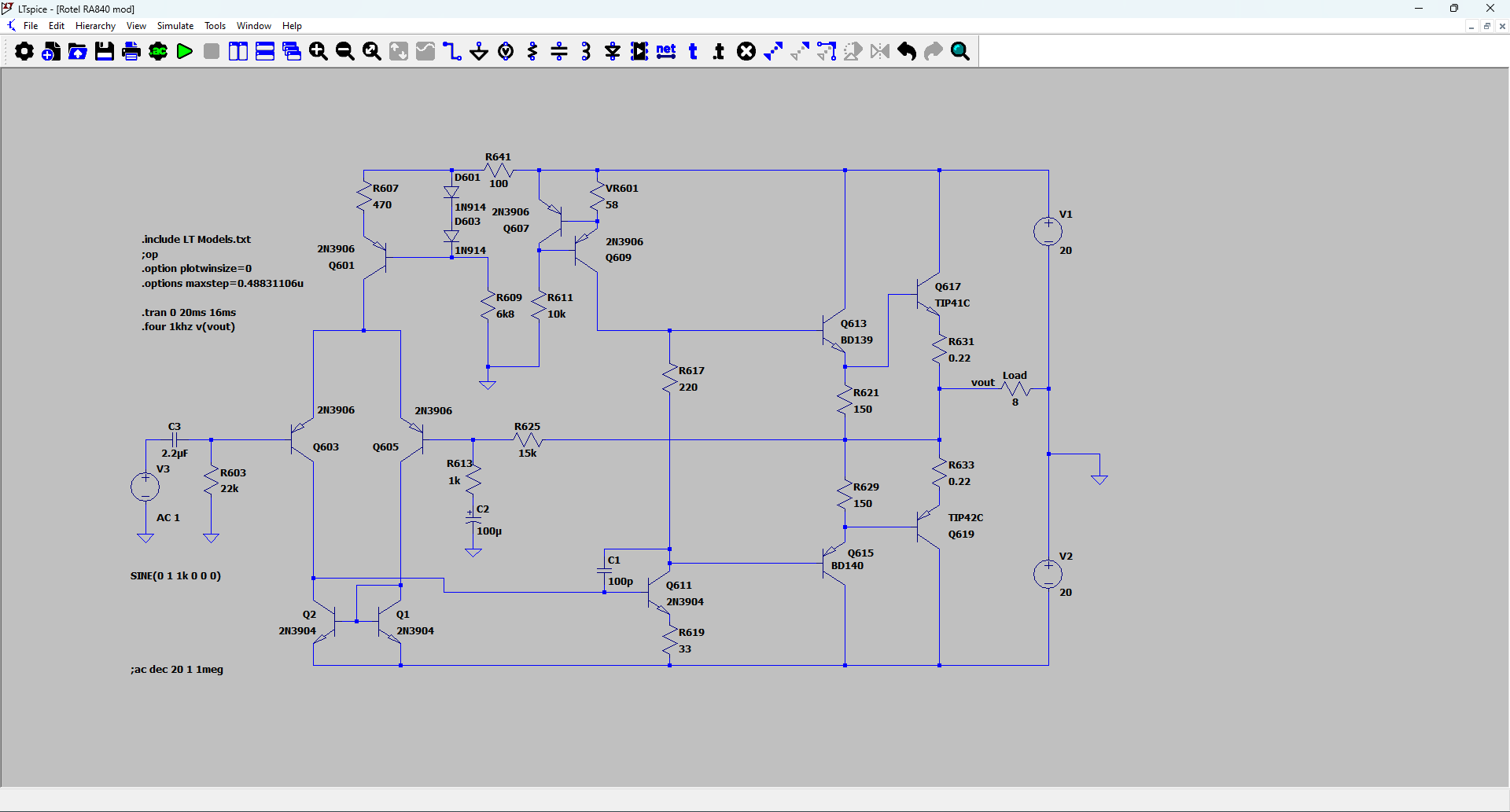
Task: Cascade windows using the toolbar icon
Action: (292, 52)
